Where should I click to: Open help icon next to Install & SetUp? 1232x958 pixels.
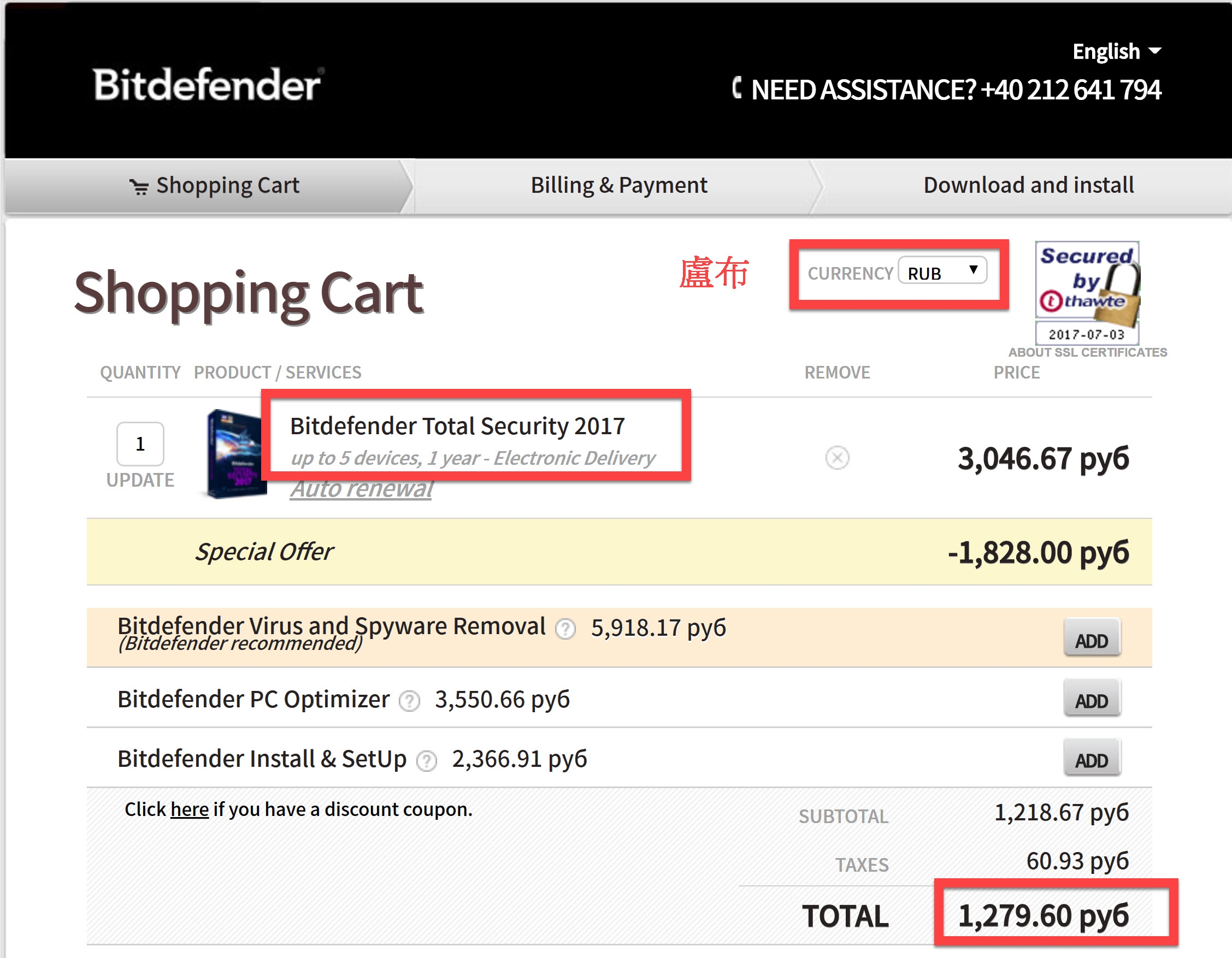click(x=427, y=761)
